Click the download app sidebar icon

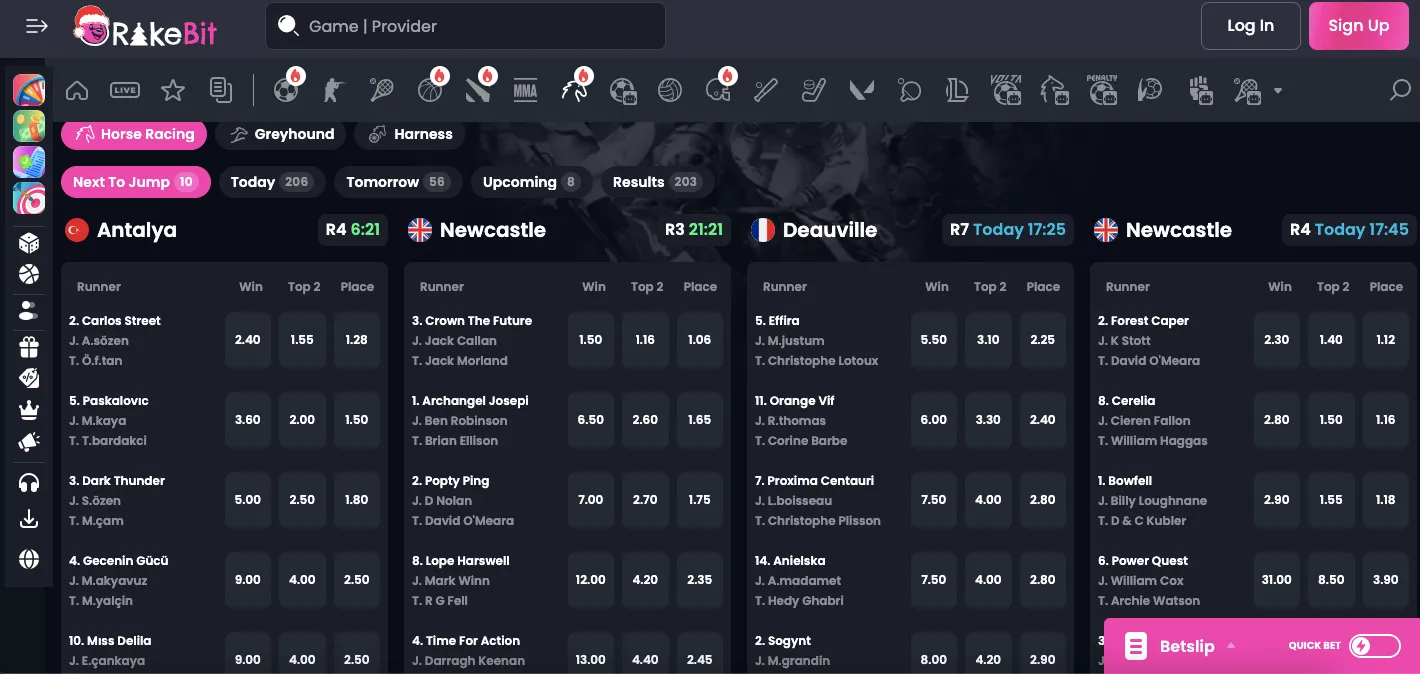[x=29, y=519]
